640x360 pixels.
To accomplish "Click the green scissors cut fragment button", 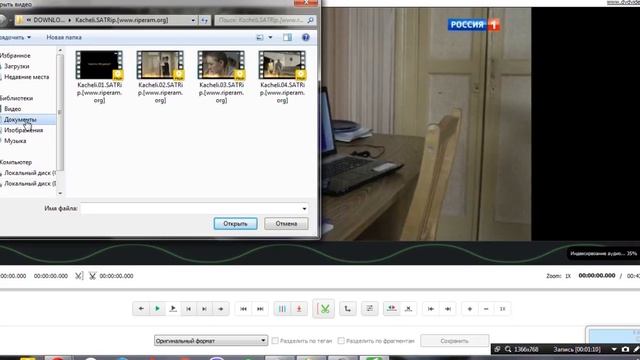I will click(324, 309).
